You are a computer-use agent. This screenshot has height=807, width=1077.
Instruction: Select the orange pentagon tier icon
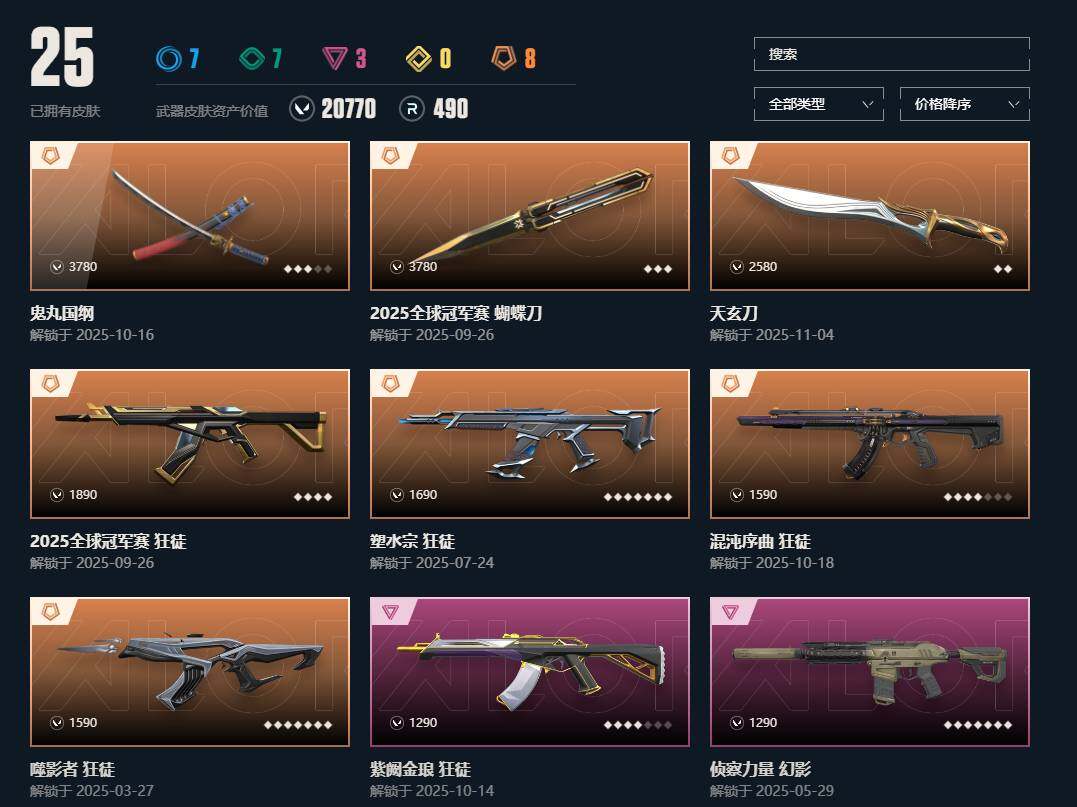[503, 58]
